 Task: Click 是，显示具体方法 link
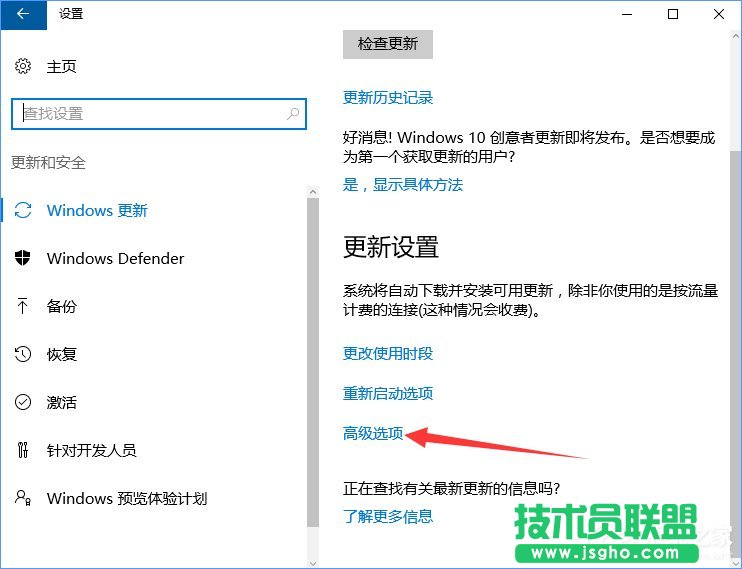[403, 185]
